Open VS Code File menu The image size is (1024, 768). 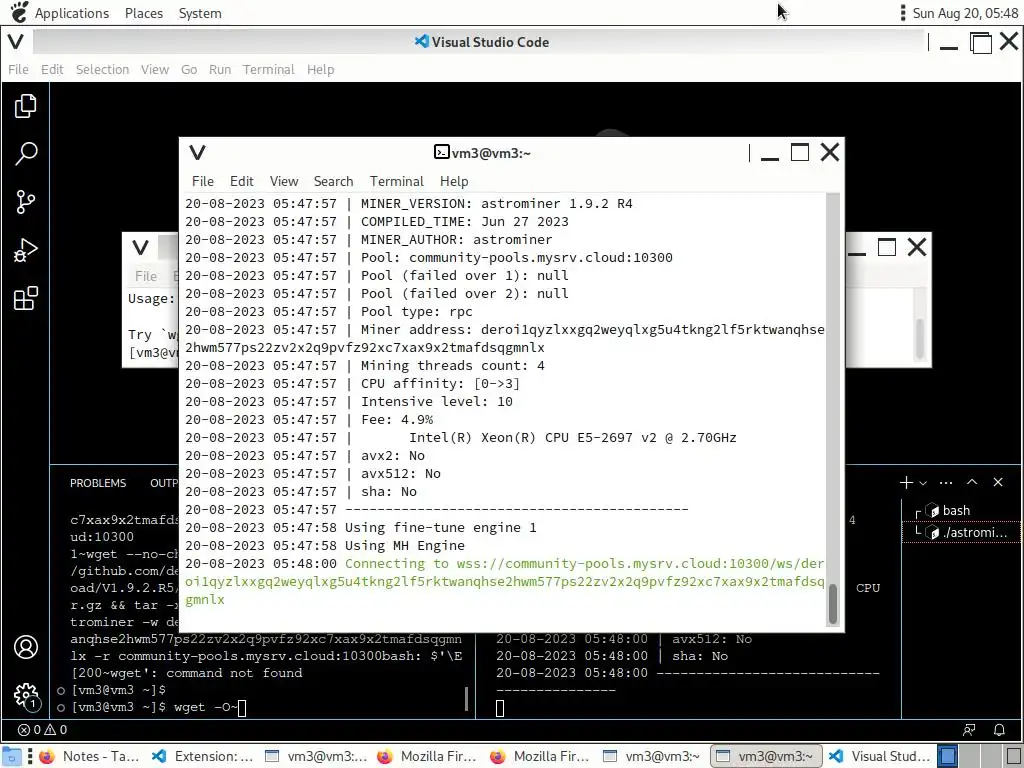(x=18, y=69)
